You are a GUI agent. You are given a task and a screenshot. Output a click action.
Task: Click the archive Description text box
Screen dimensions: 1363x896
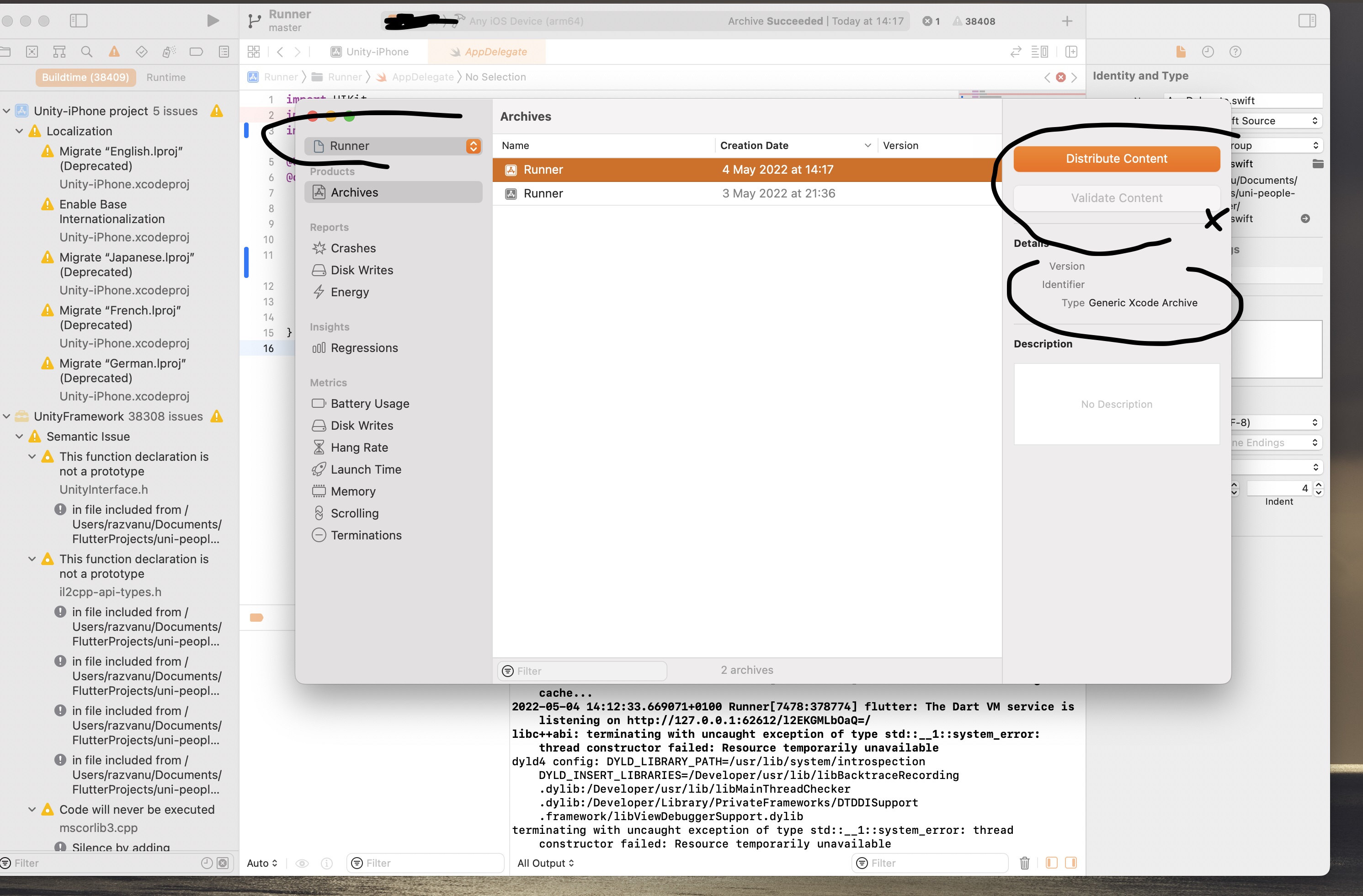click(x=1116, y=404)
